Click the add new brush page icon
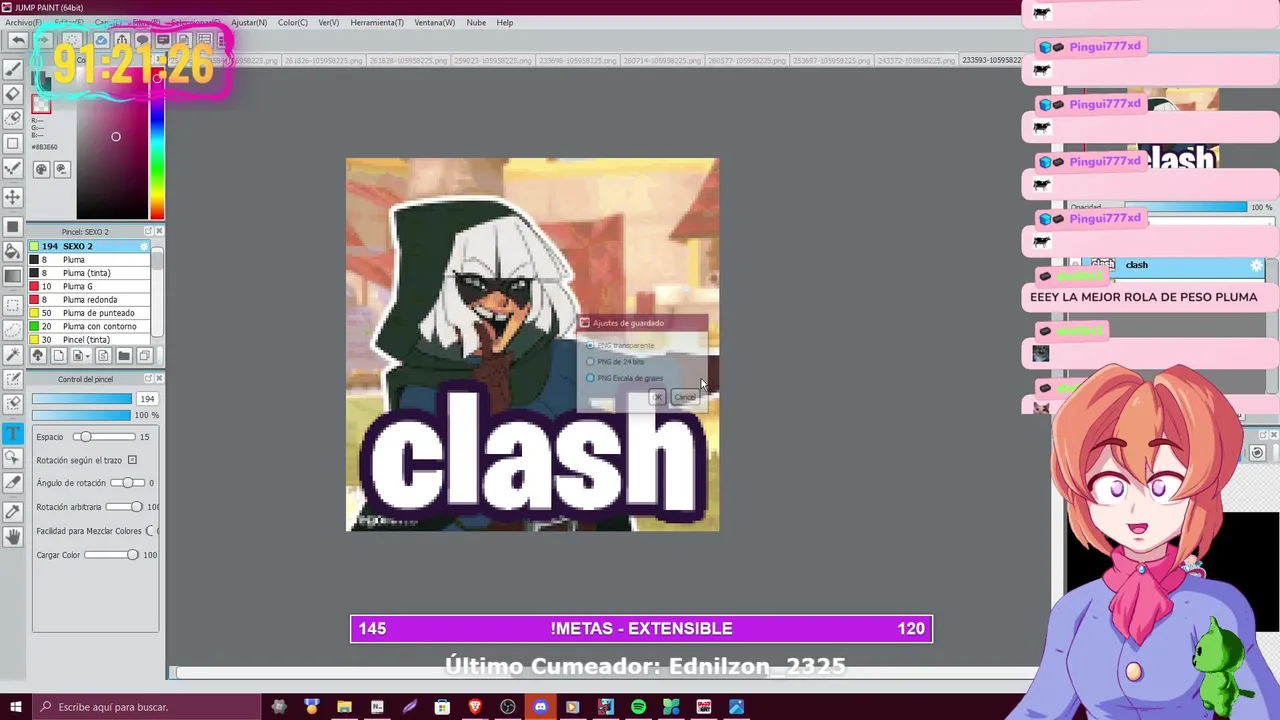1280x720 pixels. pyautogui.click(x=58, y=355)
